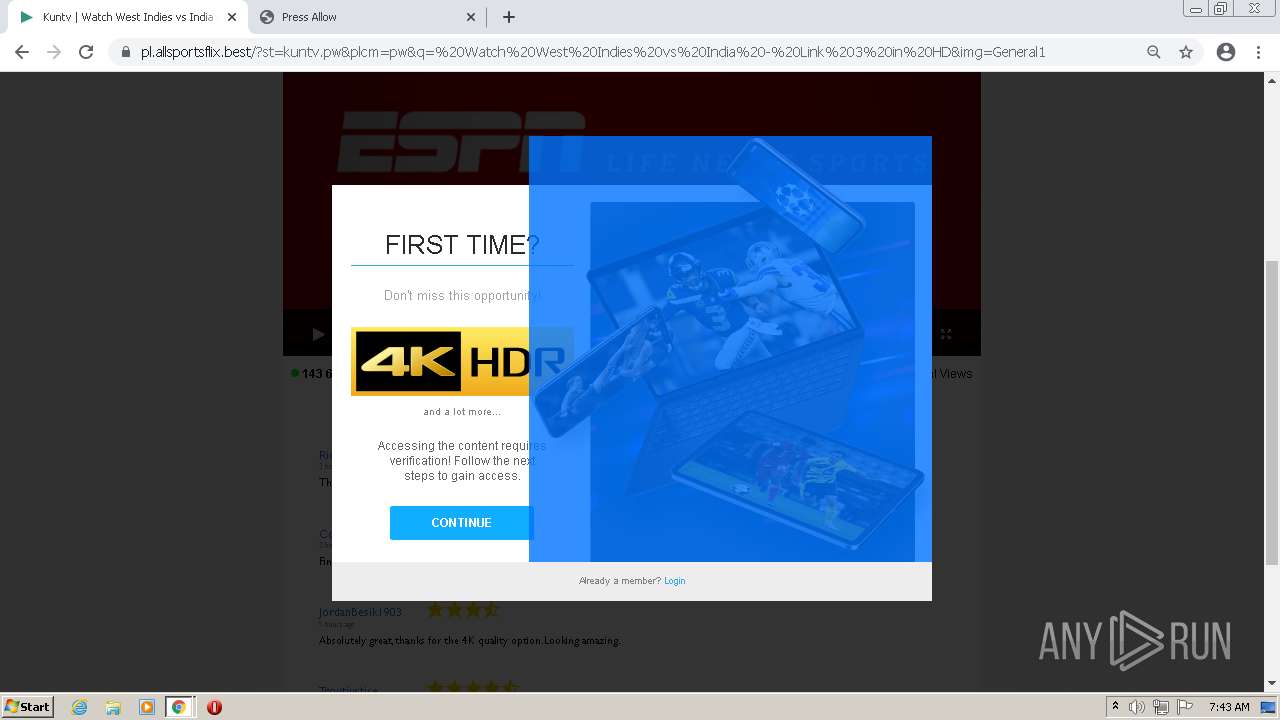The width and height of the screenshot is (1280, 720).
Task: Open the Chrome profile avatar
Action: coord(1226,52)
